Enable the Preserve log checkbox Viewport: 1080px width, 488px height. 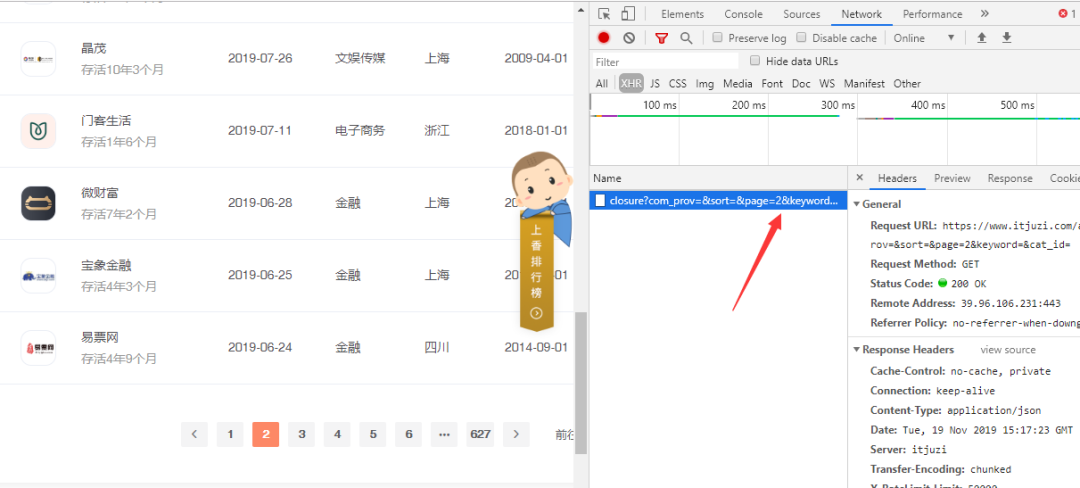[718, 38]
